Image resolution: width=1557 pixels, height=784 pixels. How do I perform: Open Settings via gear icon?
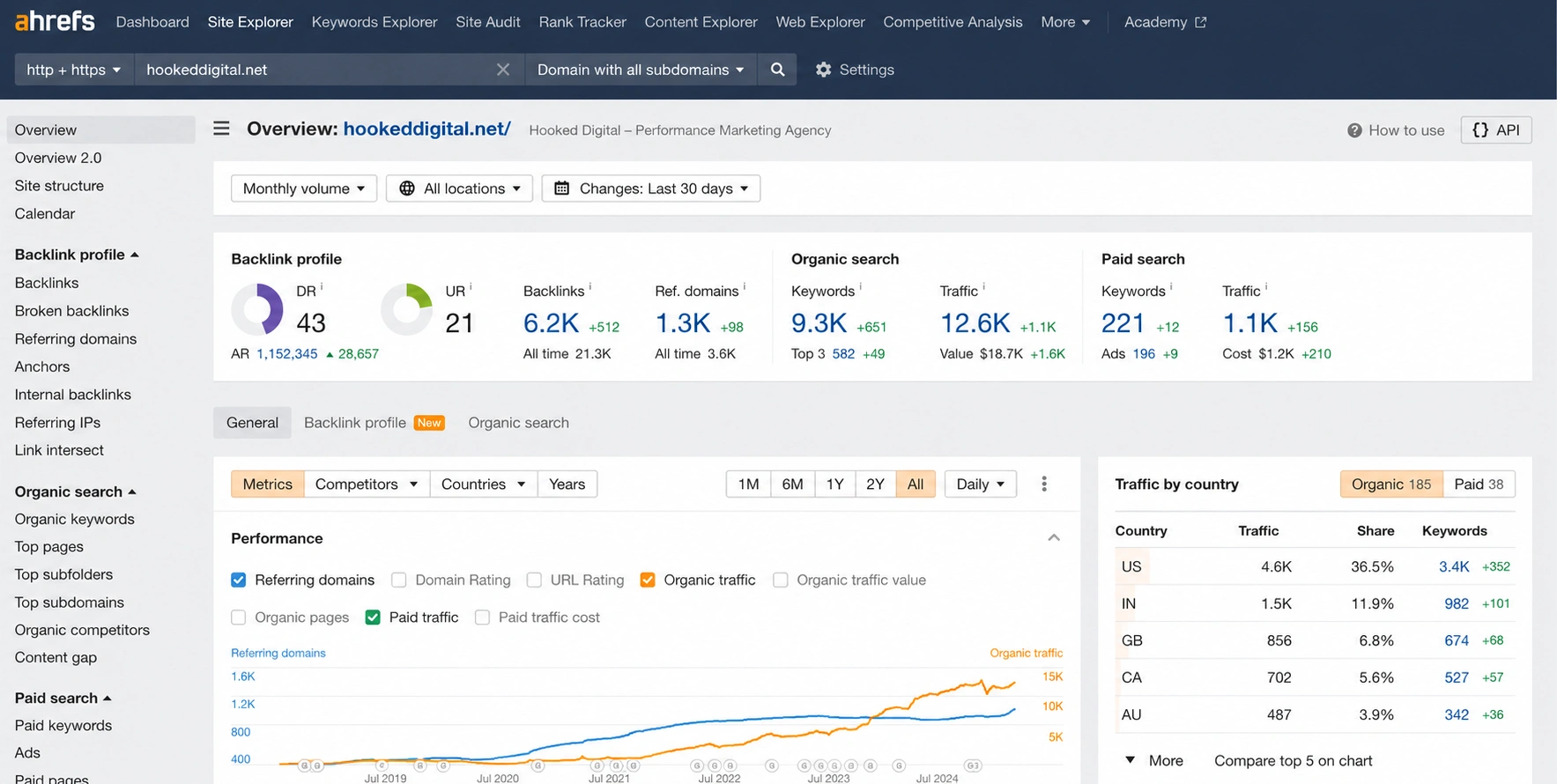tap(855, 70)
